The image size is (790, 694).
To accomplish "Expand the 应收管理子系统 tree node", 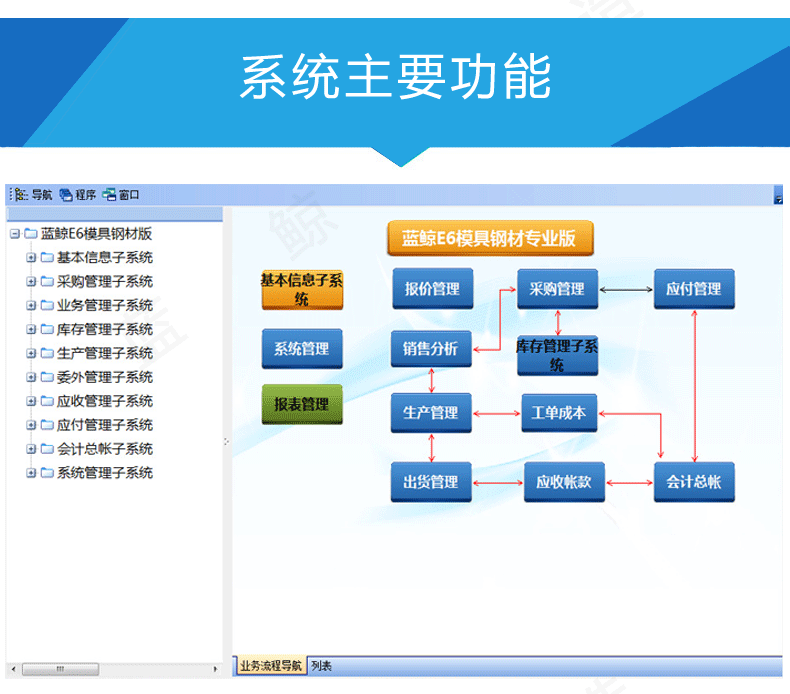I will coord(31,402).
